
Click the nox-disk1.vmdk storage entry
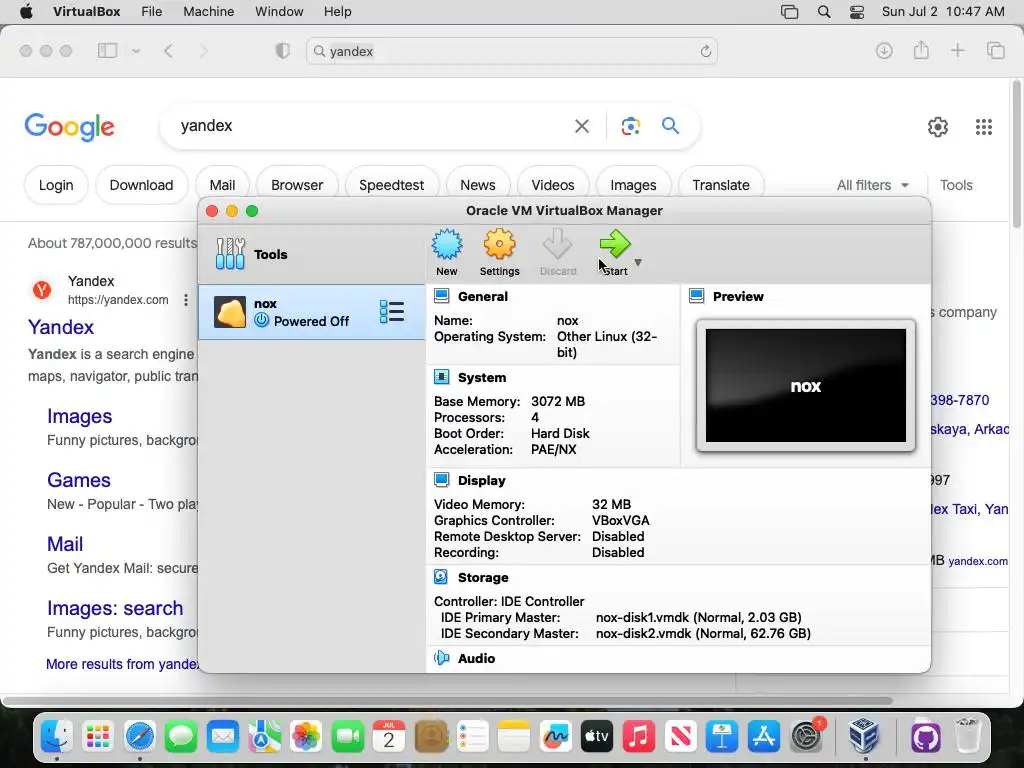click(698, 617)
